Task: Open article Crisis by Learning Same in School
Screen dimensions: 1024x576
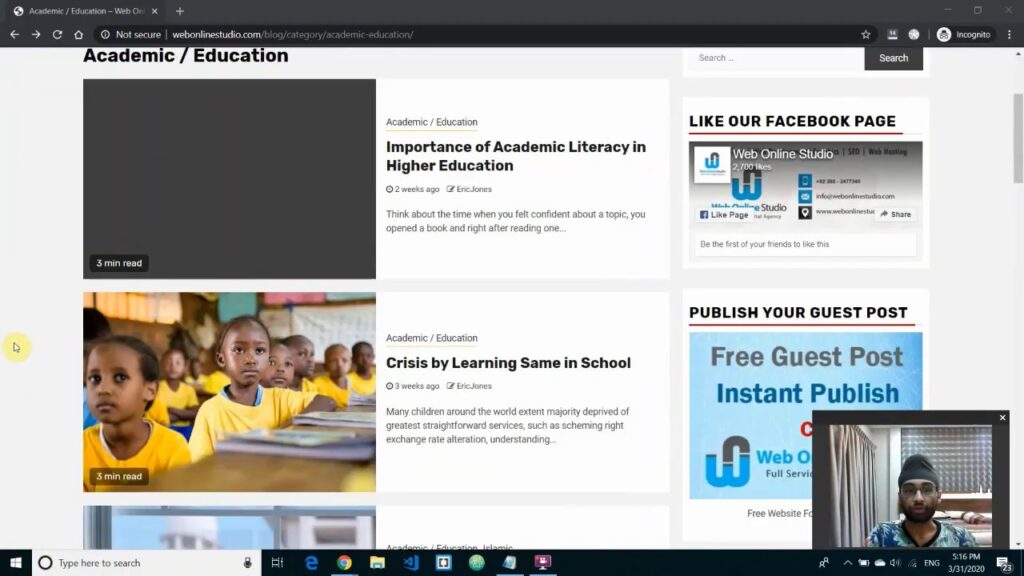Action: pos(508,363)
